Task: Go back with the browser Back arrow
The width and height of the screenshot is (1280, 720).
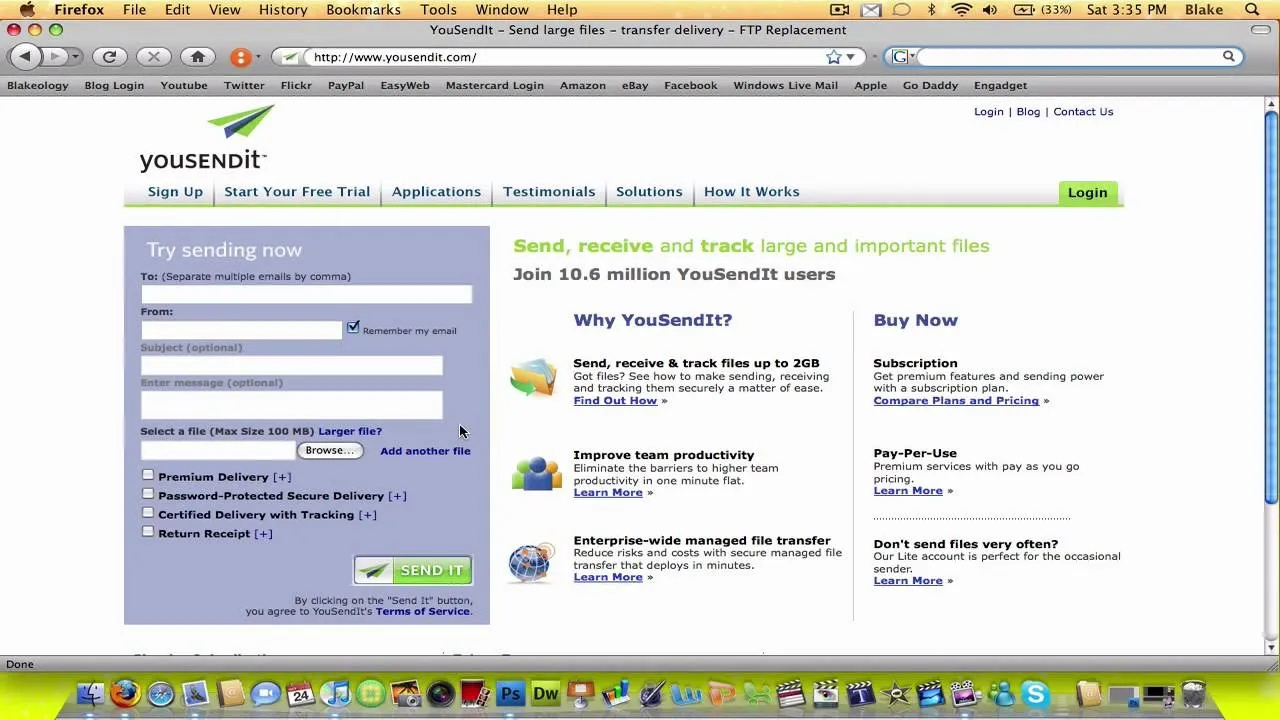Action: (25, 57)
